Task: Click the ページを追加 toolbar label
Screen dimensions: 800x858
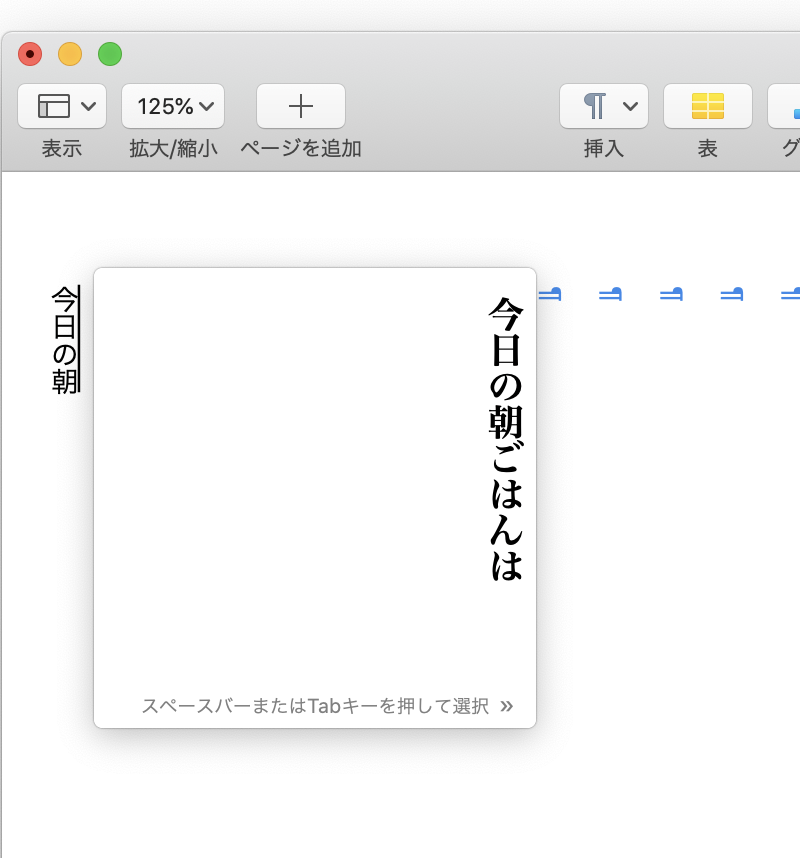Action: (300, 149)
